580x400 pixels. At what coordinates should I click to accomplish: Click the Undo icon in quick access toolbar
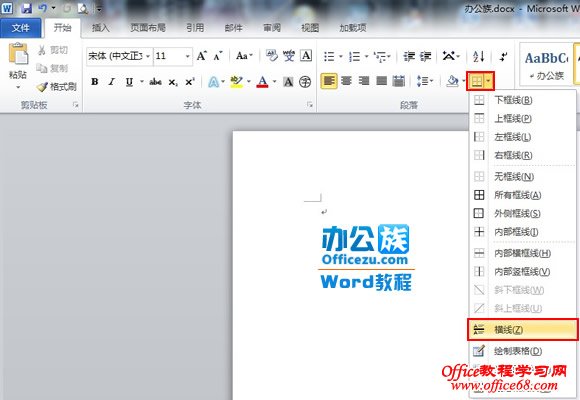[x=43, y=8]
